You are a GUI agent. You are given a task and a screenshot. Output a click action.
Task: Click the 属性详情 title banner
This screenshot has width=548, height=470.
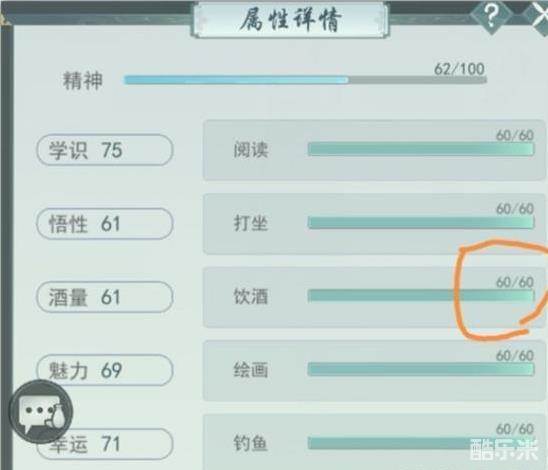pyautogui.click(x=290, y=19)
